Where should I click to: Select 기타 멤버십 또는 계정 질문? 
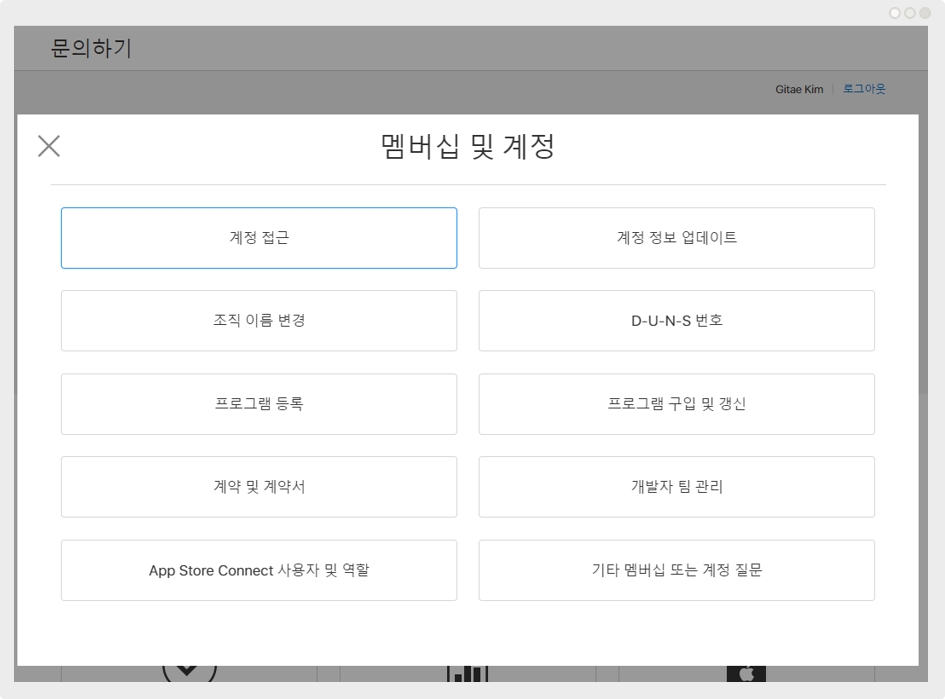677,570
